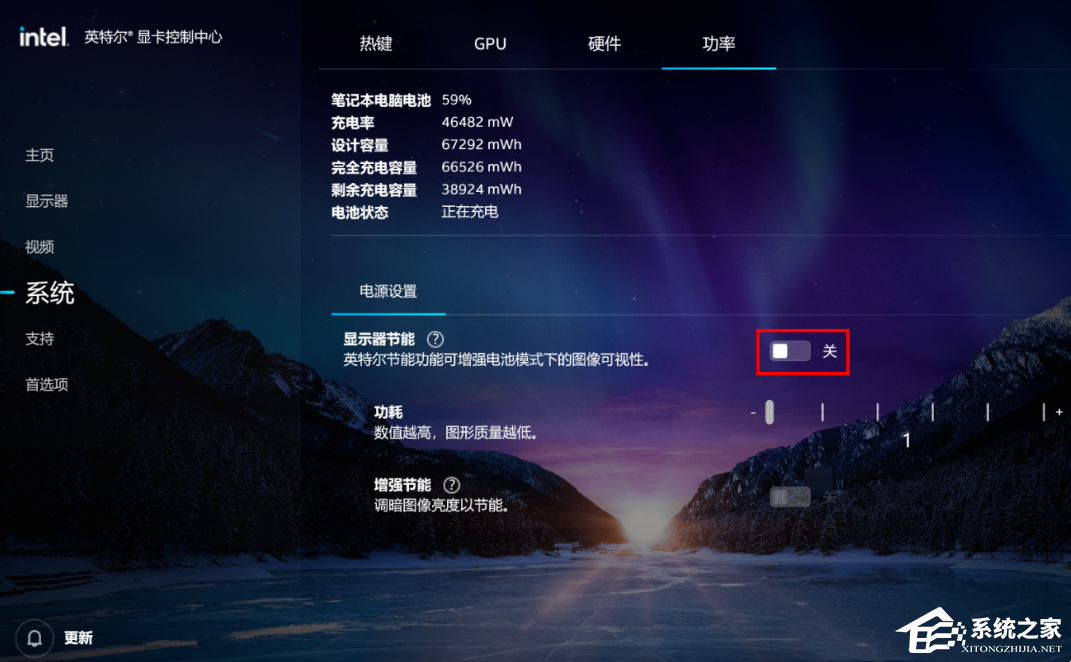The height and width of the screenshot is (662, 1071).
Task: Open 视频 section in the sidebar
Action: coord(40,247)
